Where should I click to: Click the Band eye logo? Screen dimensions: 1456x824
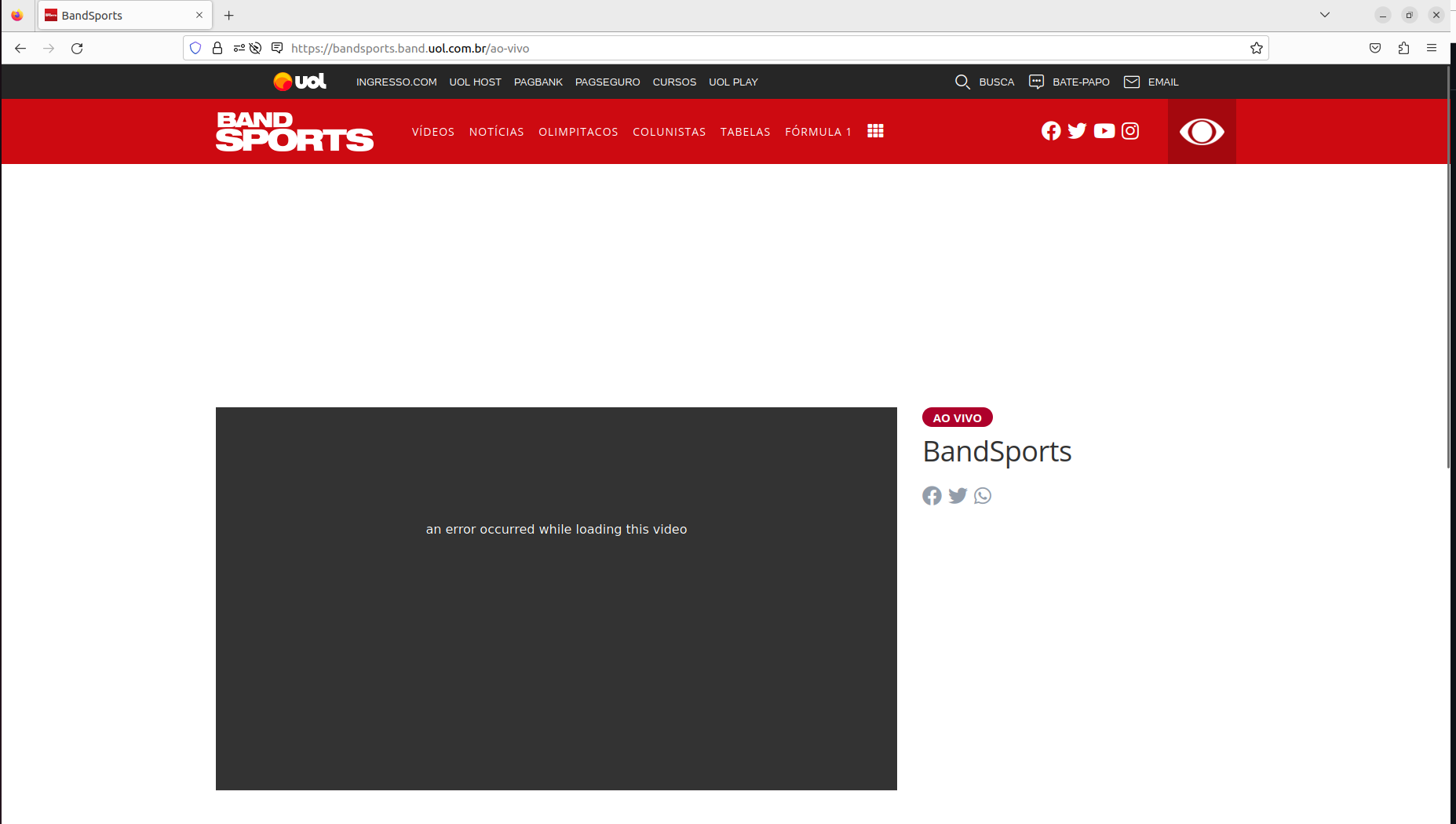(1201, 131)
